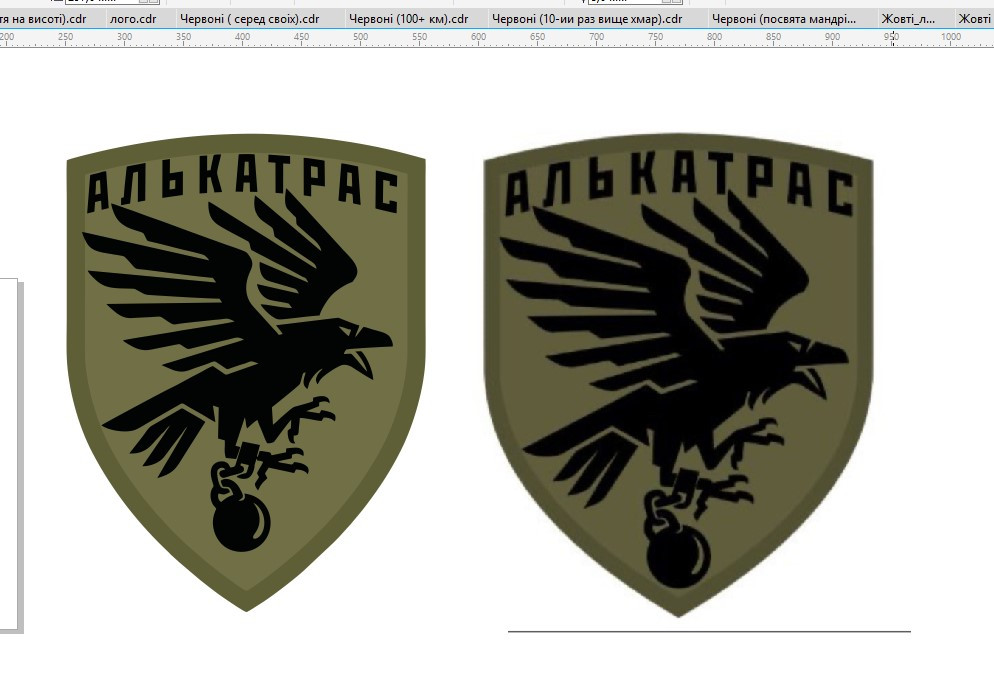Select the Червоні (100+ км).cdr tab
The width and height of the screenshot is (994, 695).
[x=409, y=19]
